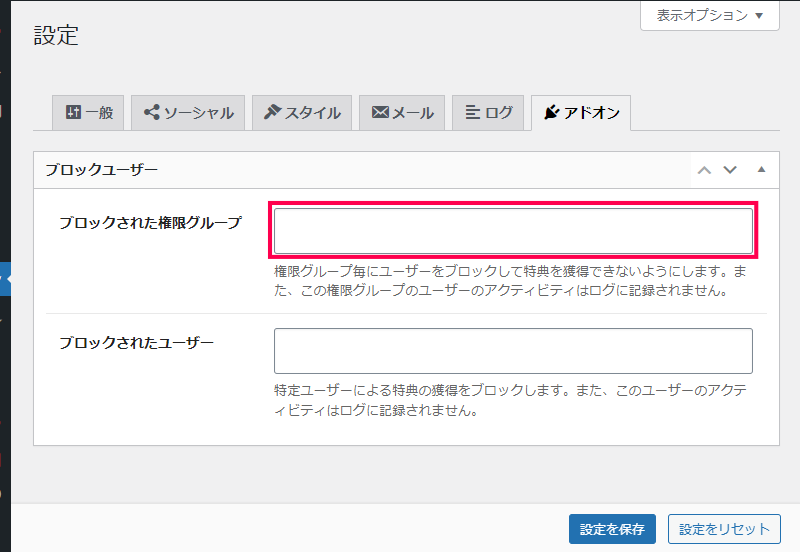Click the ブロックユーザー panel title

(x=102, y=169)
